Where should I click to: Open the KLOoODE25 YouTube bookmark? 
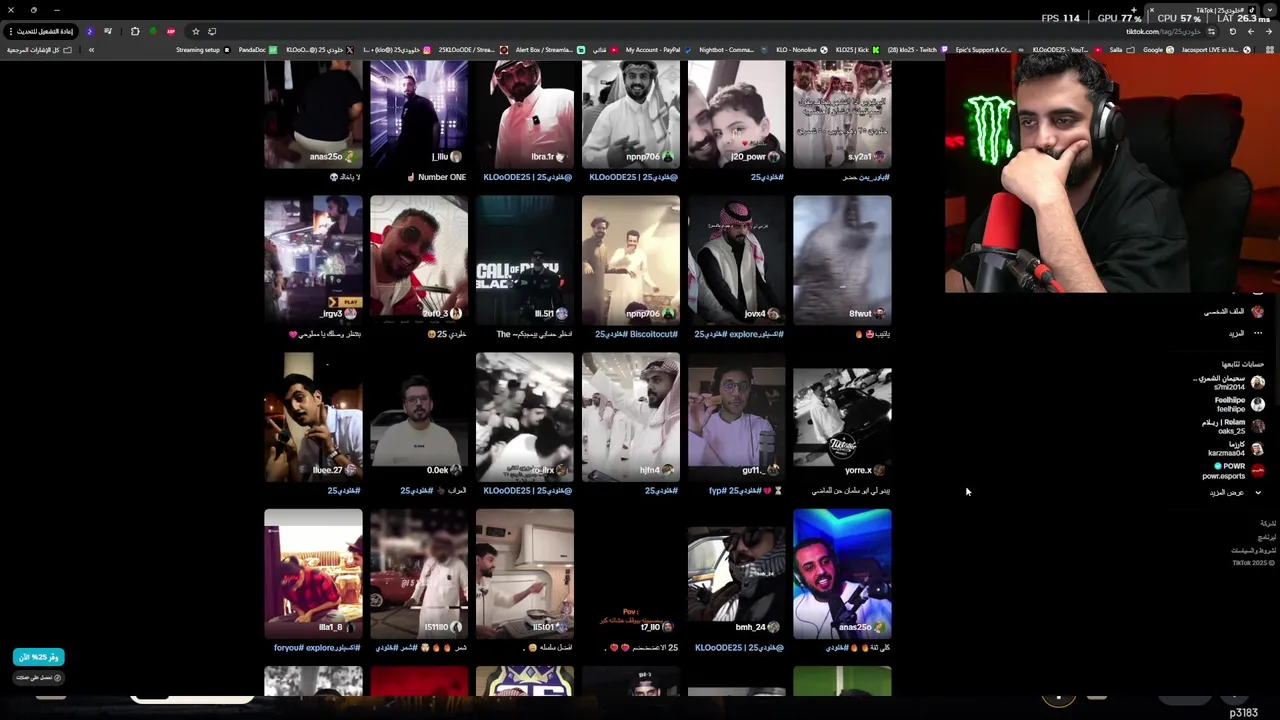1067,50
